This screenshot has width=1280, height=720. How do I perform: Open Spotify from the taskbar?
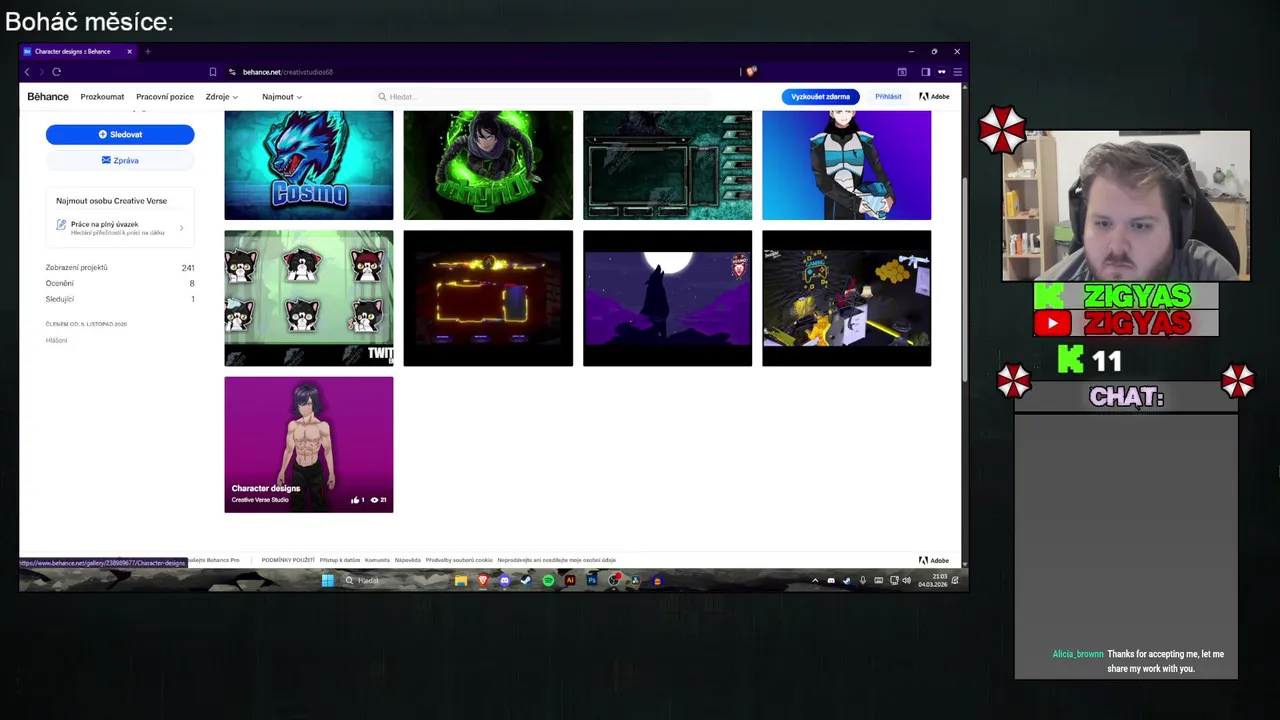(x=548, y=580)
